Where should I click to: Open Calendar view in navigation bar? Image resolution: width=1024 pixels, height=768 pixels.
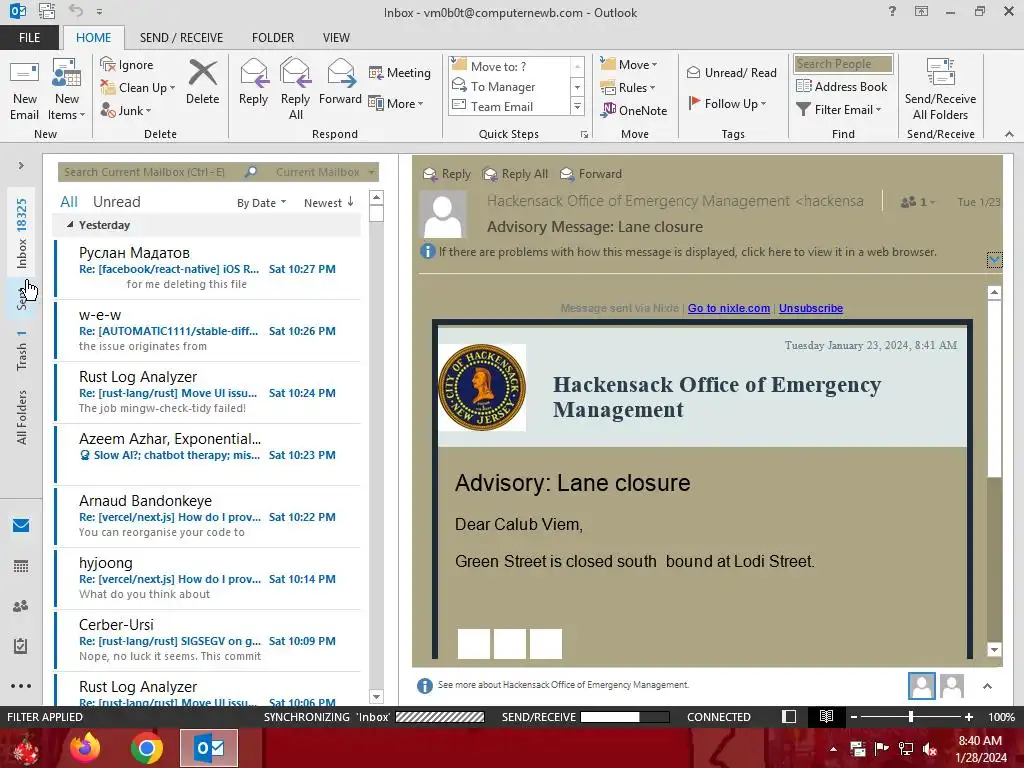point(21,566)
